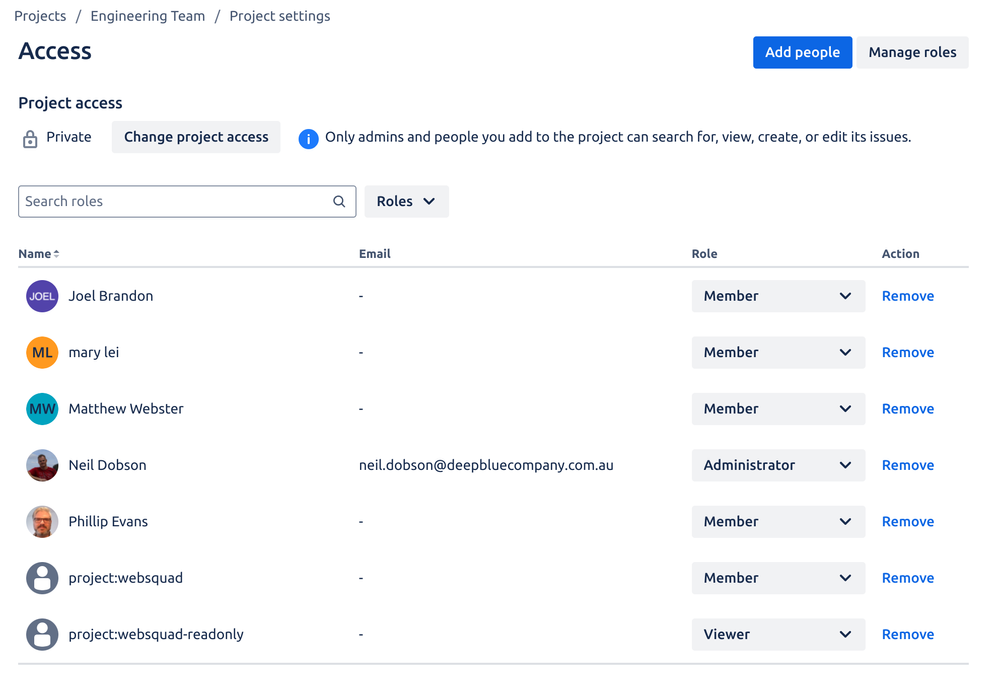Open Manage roles
998x680 pixels.
tap(912, 52)
